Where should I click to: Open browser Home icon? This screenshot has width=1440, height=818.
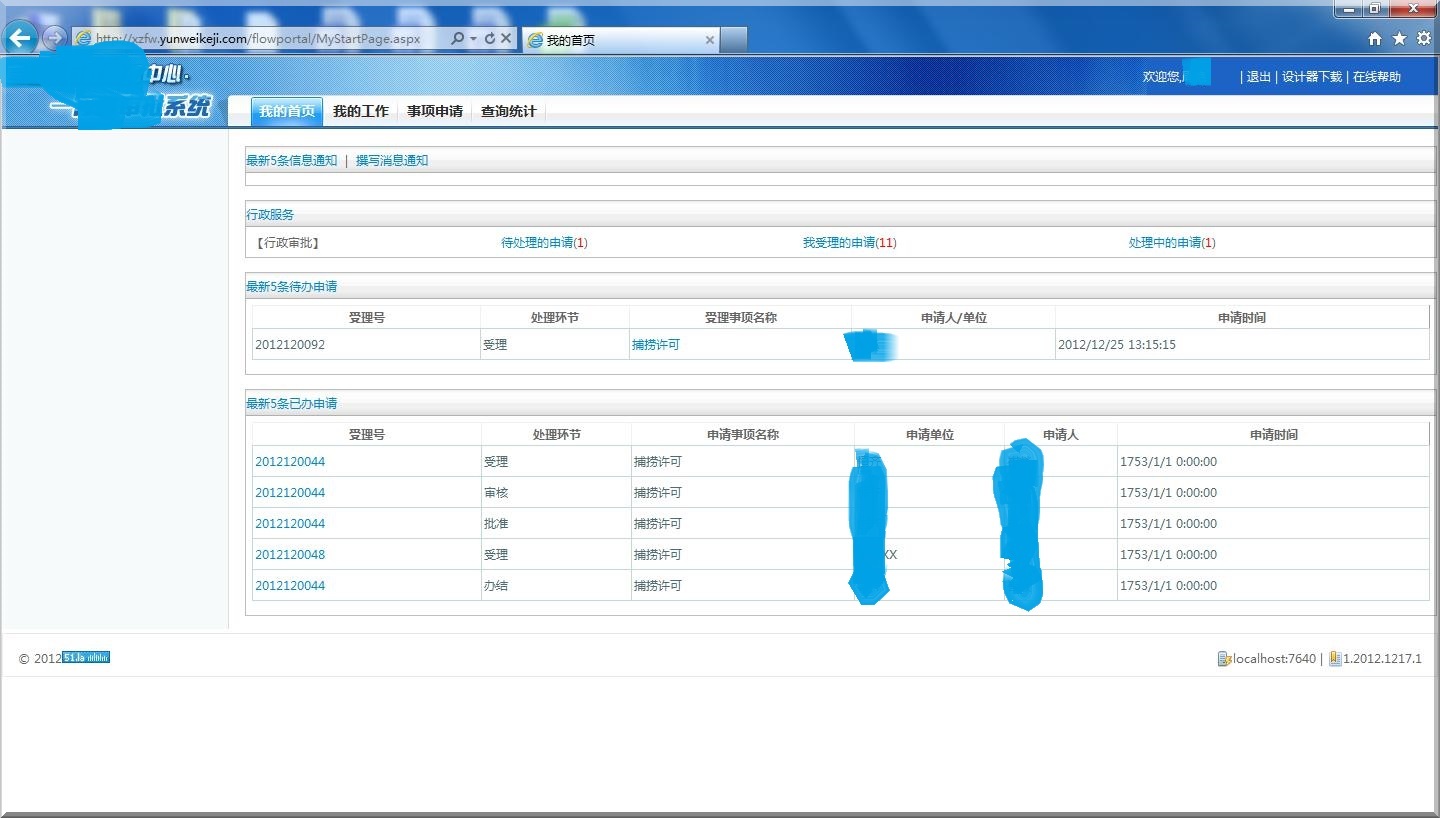pyautogui.click(x=1375, y=38)
